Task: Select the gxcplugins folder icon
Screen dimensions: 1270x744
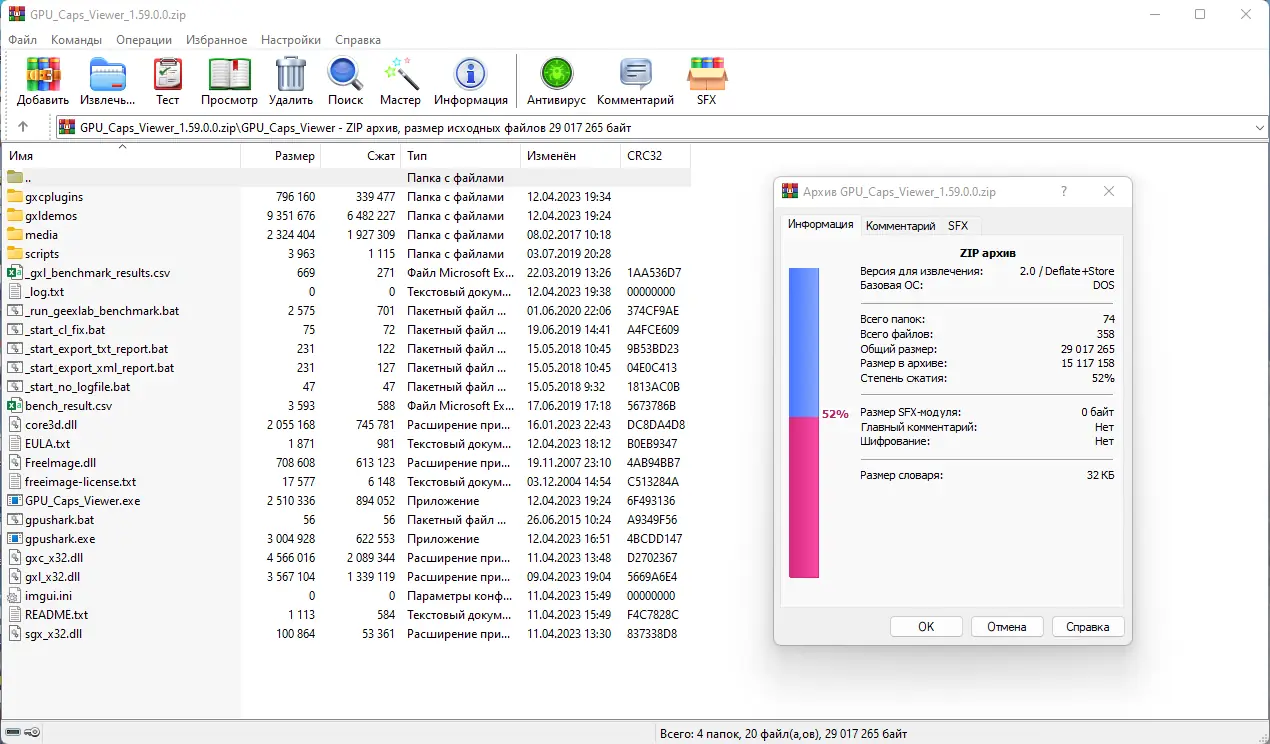Action: pyautogui.click(x=14, y=197)
